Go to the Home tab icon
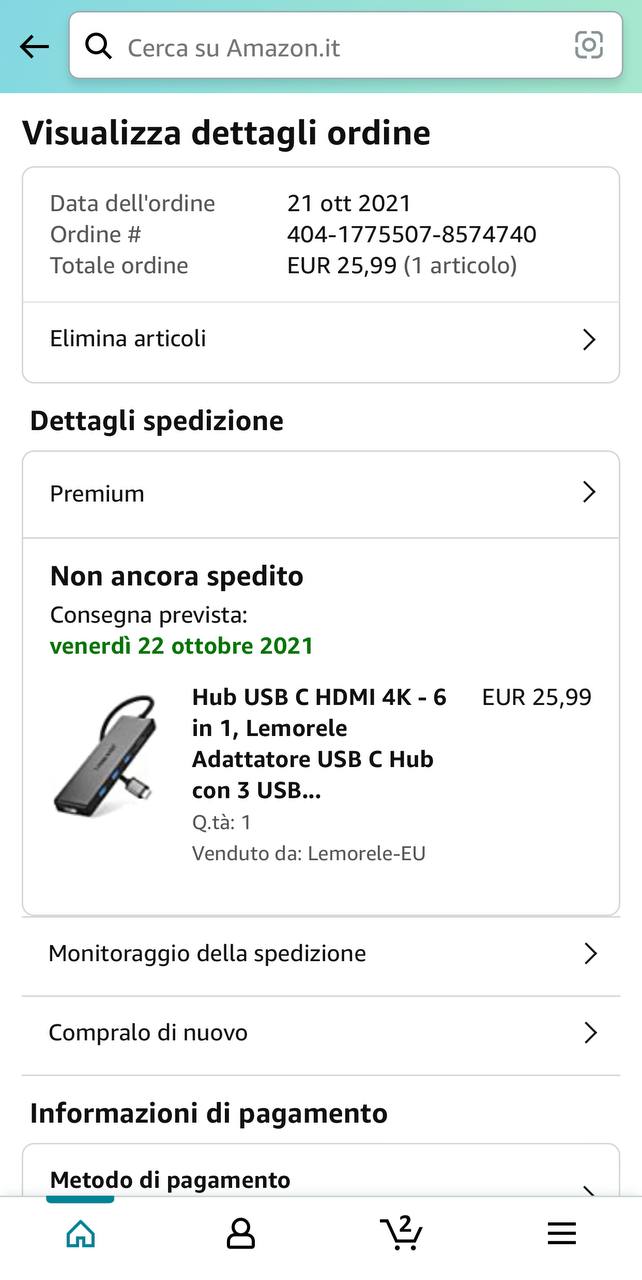Screen dimensions: 642x1280 pos(80,1233)
